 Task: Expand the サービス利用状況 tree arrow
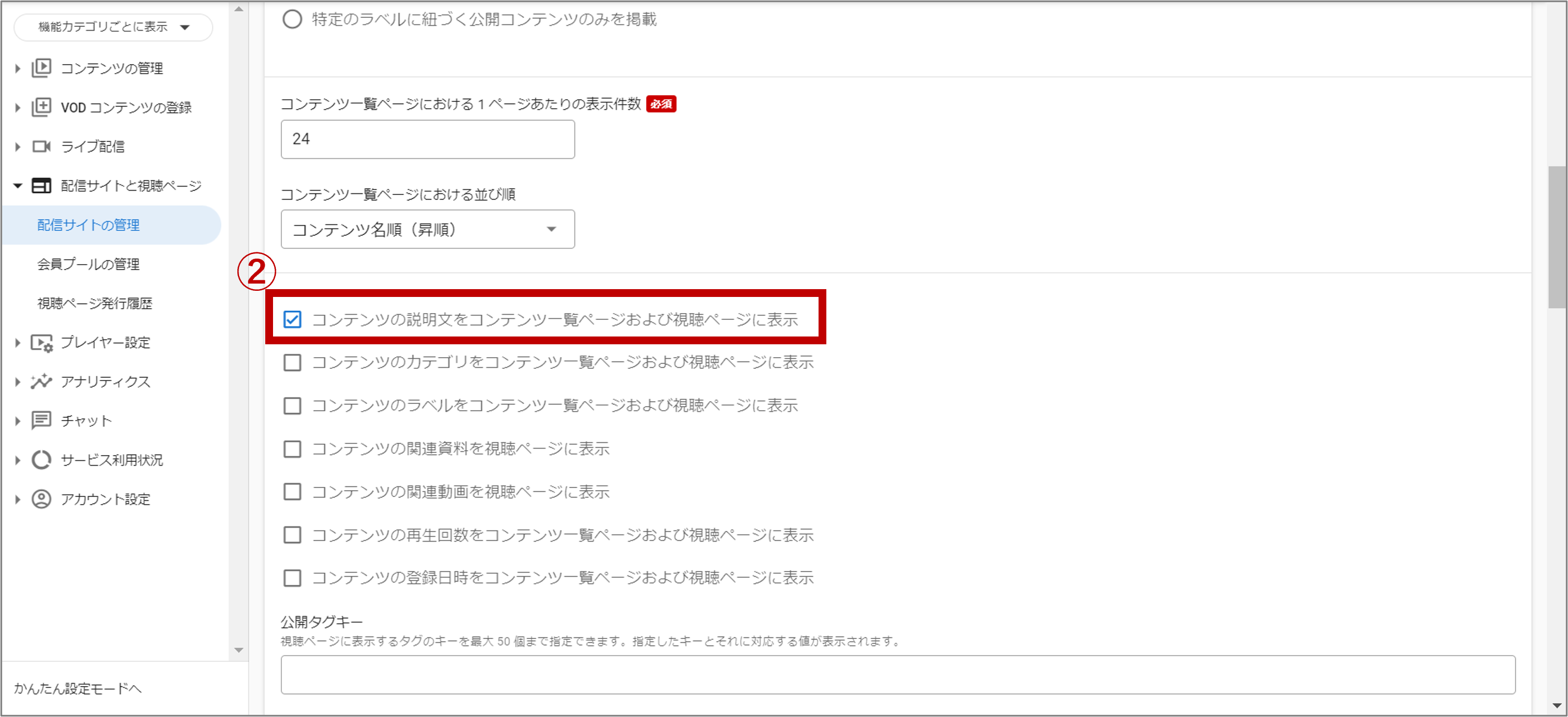point(18,460)
